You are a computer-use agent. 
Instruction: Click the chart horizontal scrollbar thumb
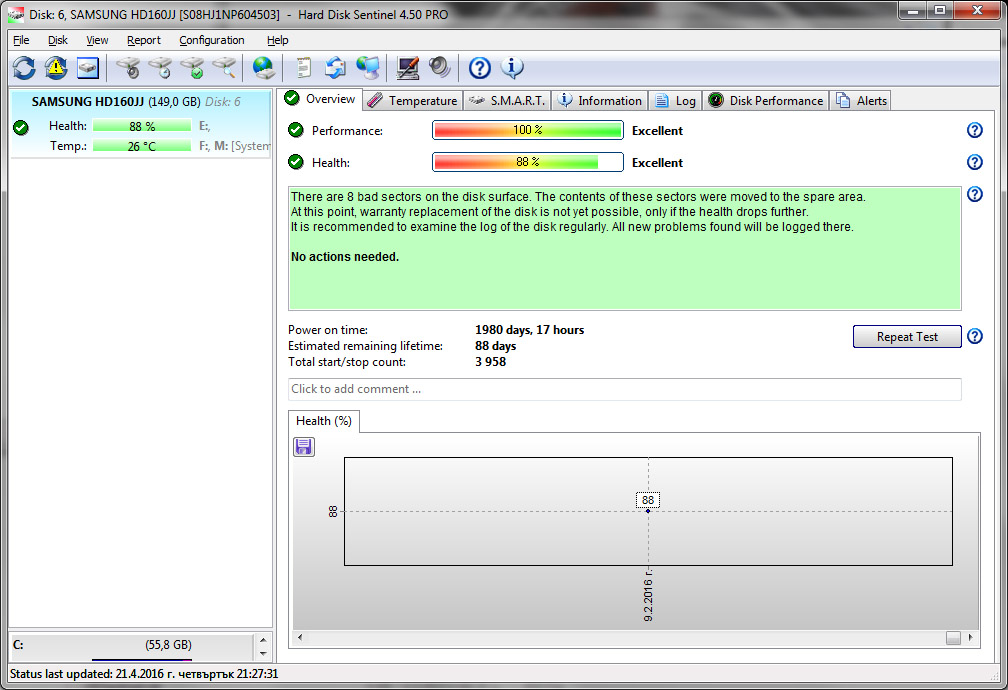coord(953,637)
